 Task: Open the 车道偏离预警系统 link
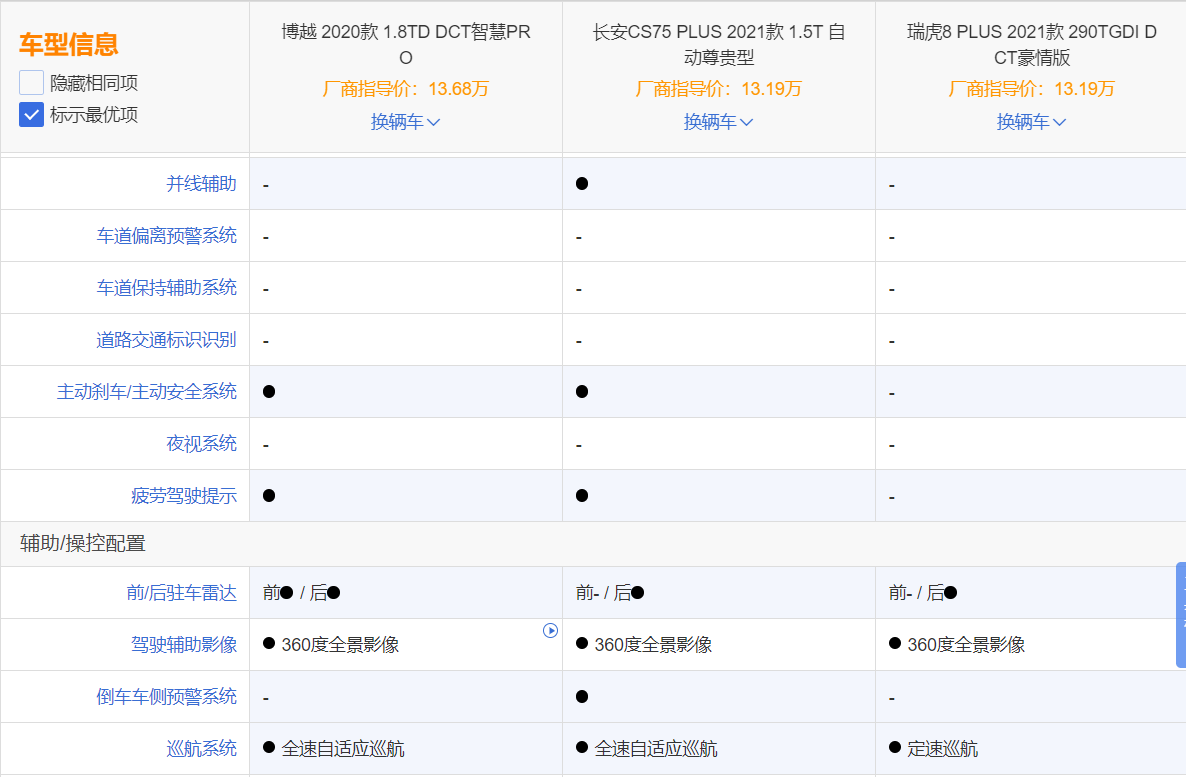point(165,235)
